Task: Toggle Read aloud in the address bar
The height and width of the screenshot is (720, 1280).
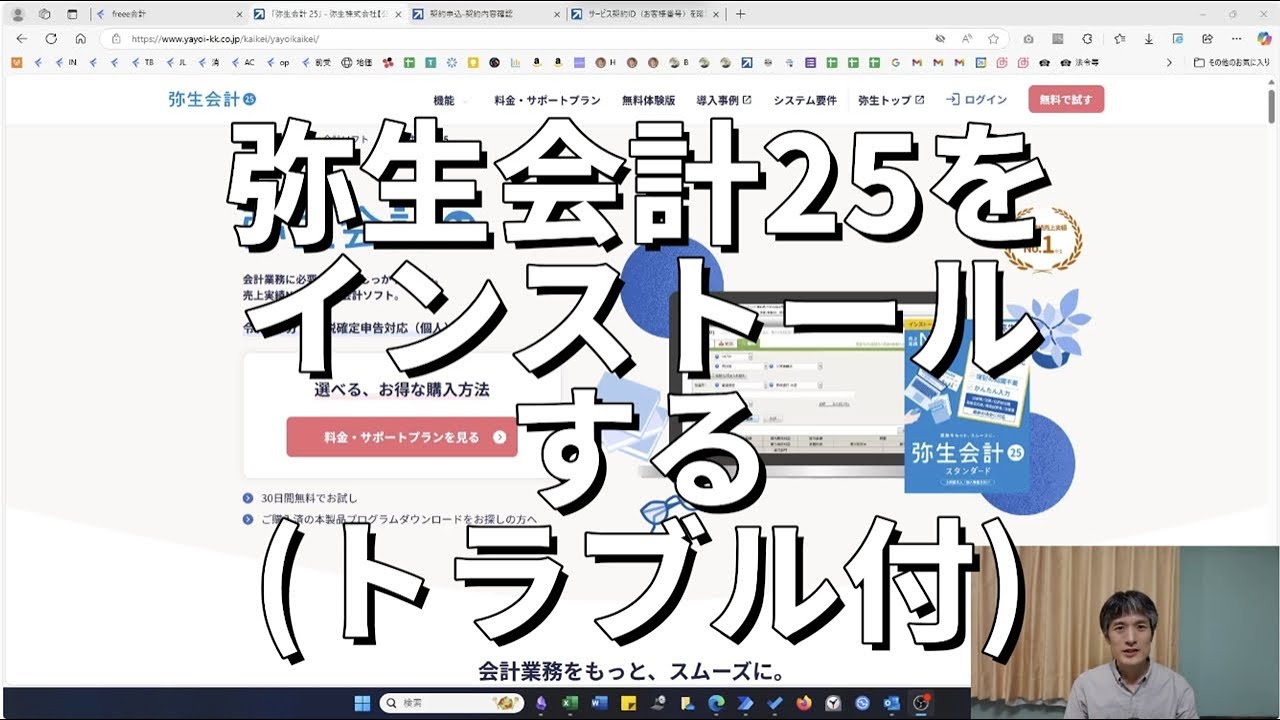Action: [967, 39]
